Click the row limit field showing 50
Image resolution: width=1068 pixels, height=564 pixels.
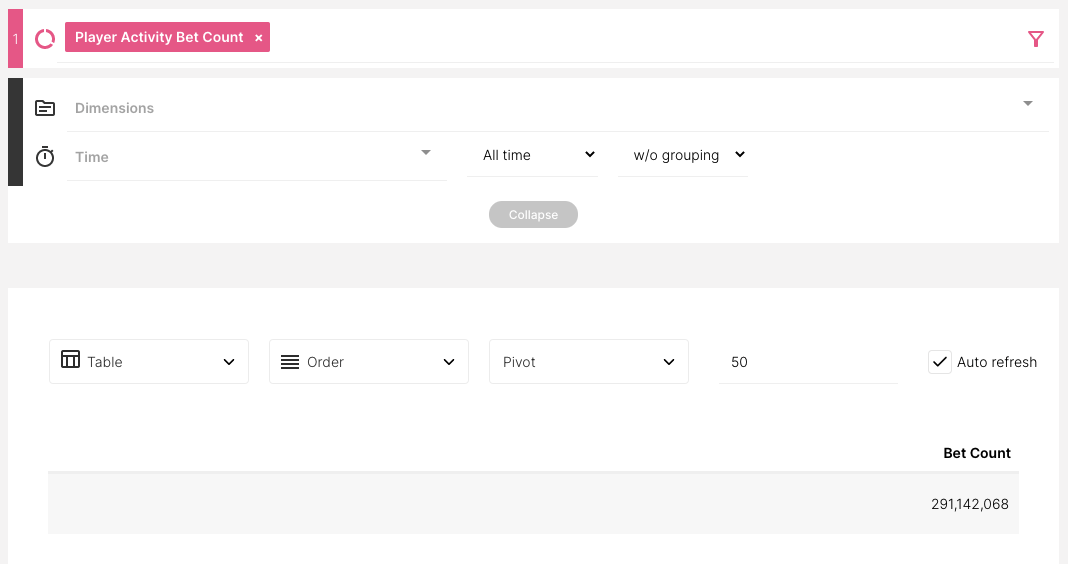pyautogui.click(x=807, y=362)
